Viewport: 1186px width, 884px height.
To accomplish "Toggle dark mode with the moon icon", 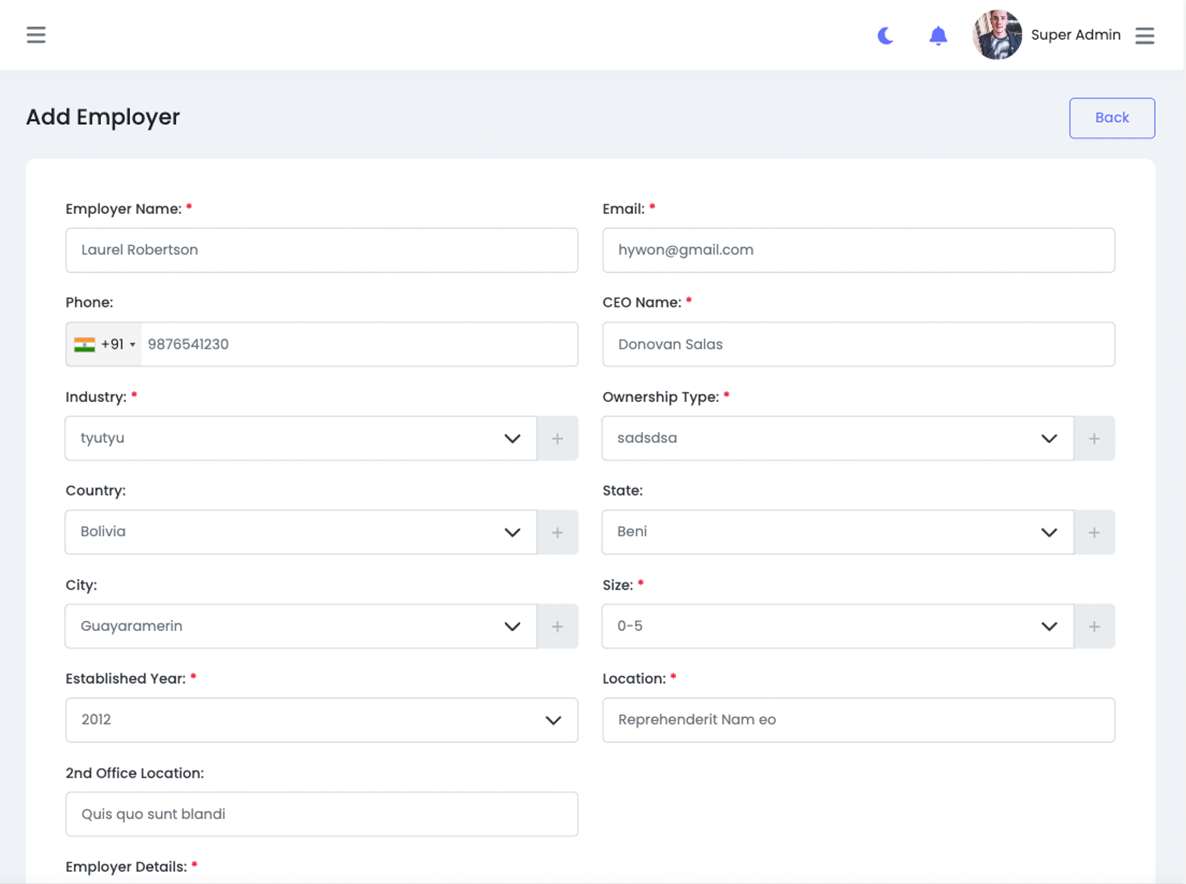I will (886, 35).
